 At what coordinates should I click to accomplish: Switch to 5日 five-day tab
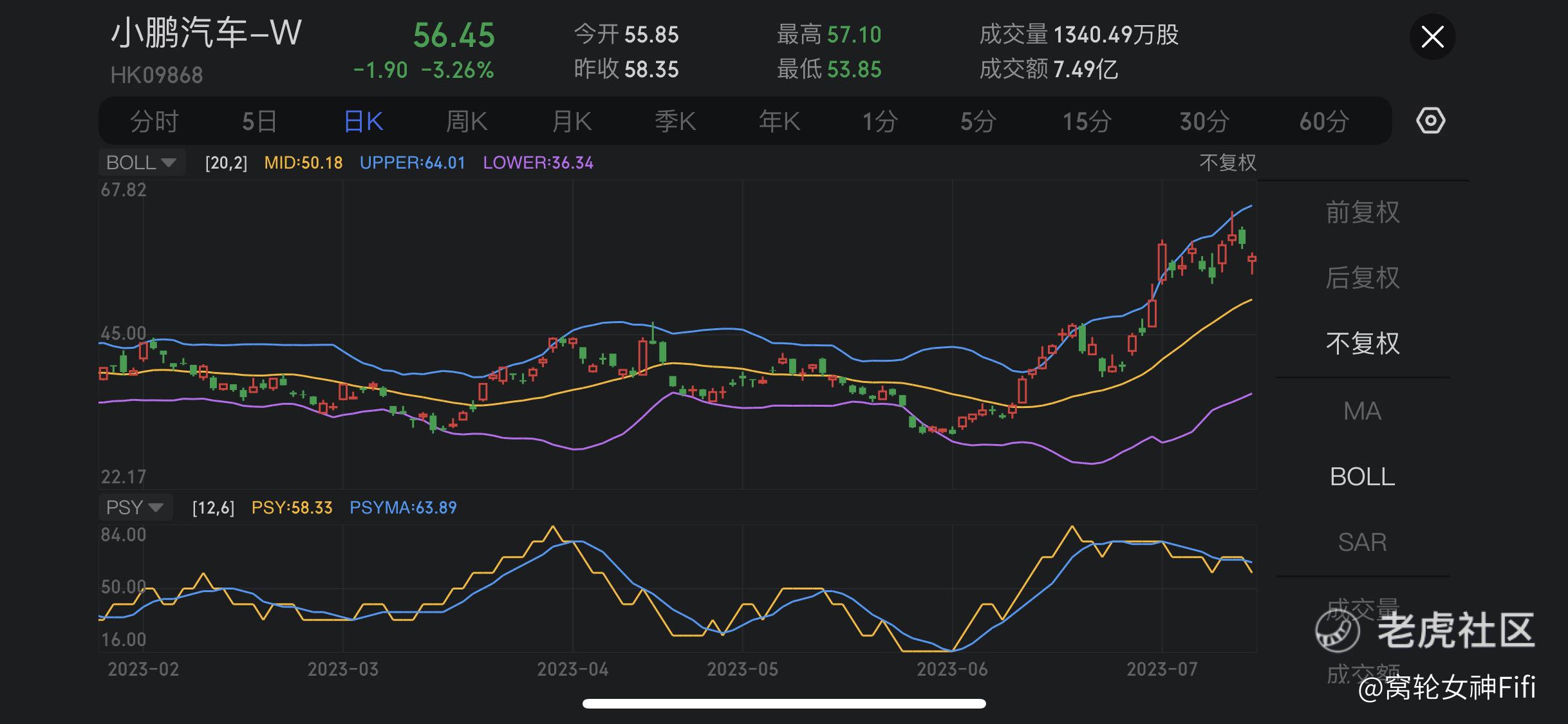click(259, 121)
